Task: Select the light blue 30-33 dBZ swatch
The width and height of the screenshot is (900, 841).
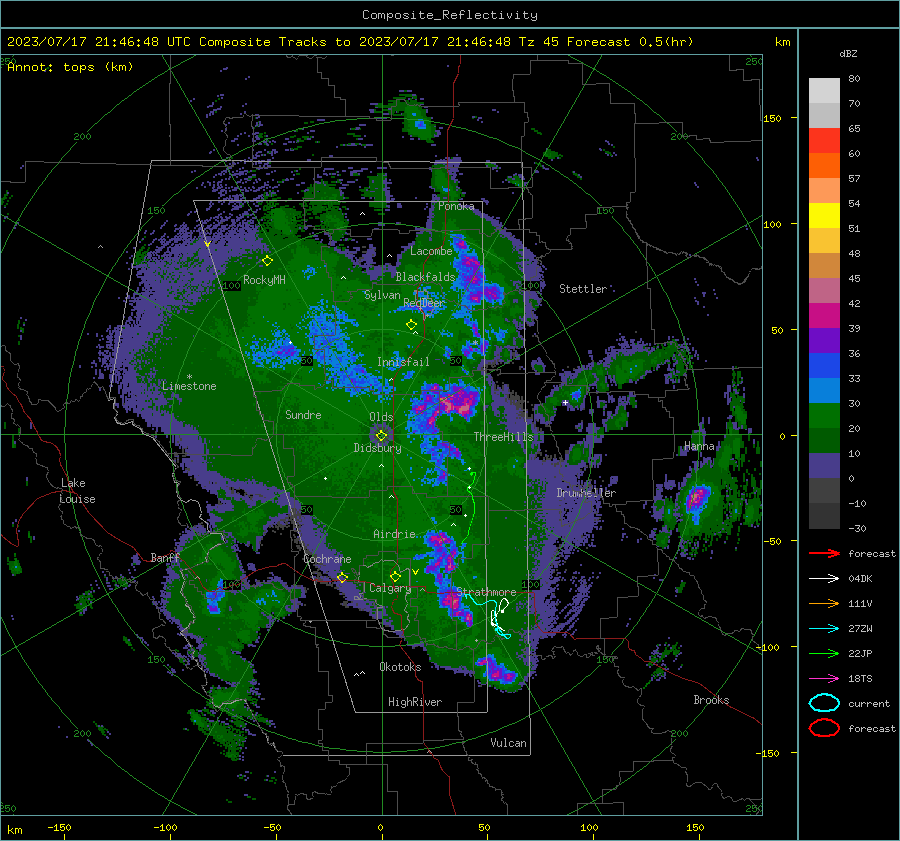Action: coord(824,390)
